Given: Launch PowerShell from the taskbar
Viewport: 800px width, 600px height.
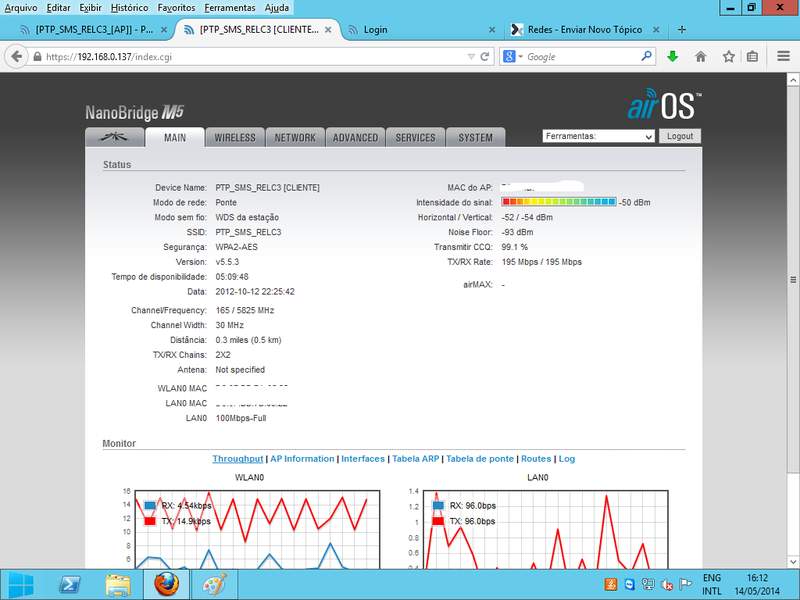Looking at the screenshot, I should point(70,585).
